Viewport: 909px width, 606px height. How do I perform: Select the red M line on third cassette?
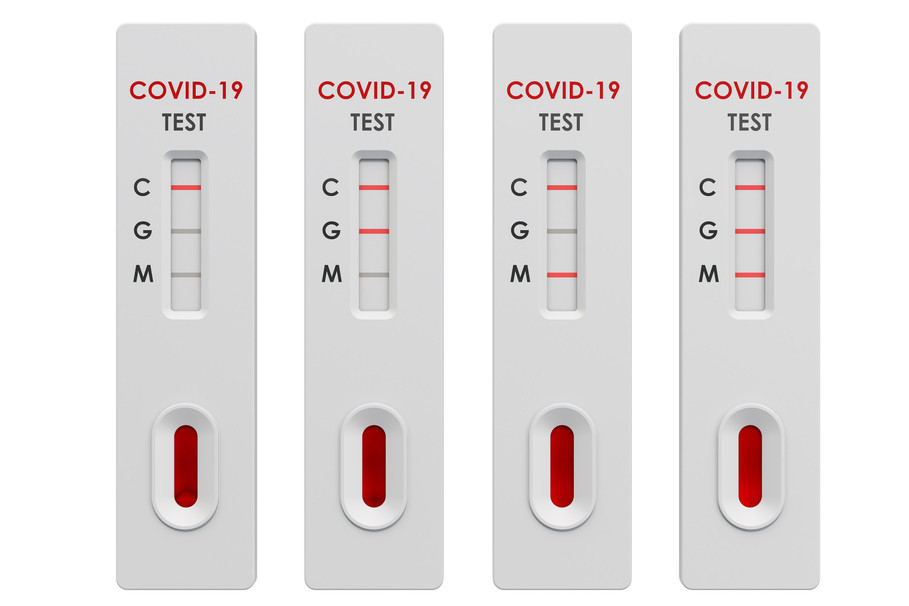pos(562,275)
